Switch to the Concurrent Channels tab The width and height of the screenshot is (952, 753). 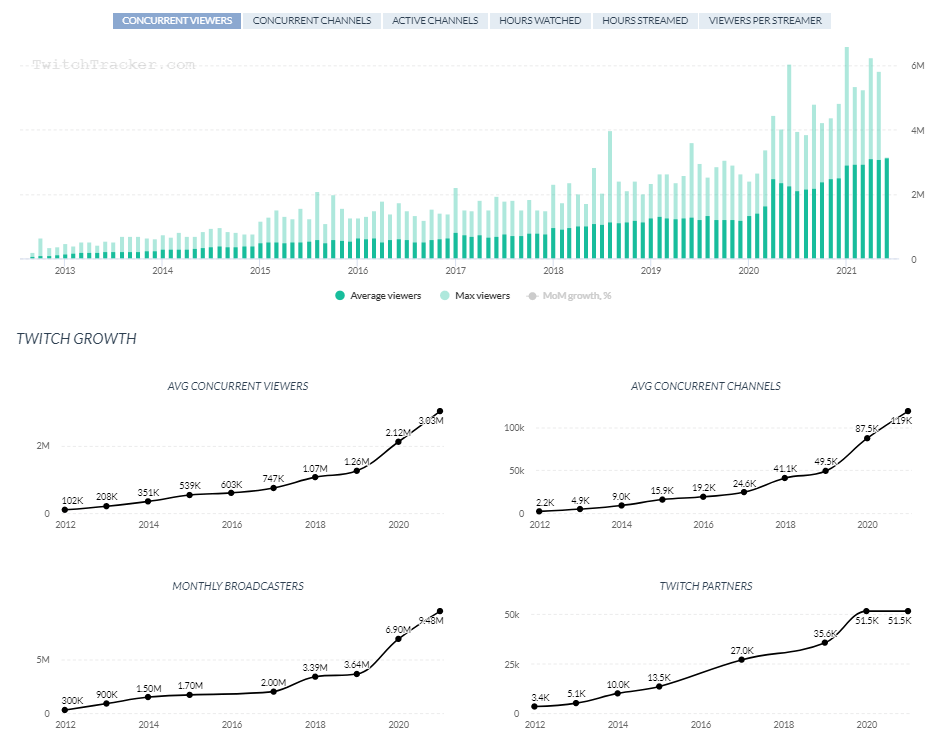pyautogui.click(x=311, y=21)
